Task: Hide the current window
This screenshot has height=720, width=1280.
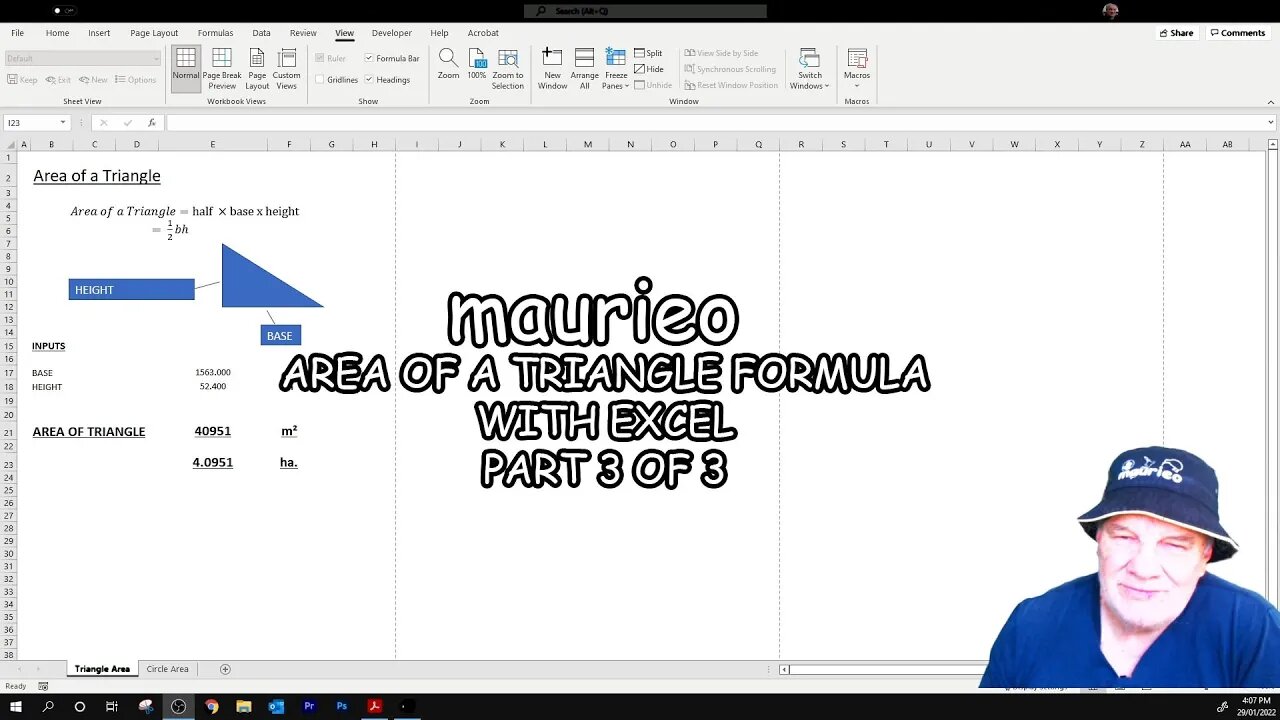Action: click(649, 69)
